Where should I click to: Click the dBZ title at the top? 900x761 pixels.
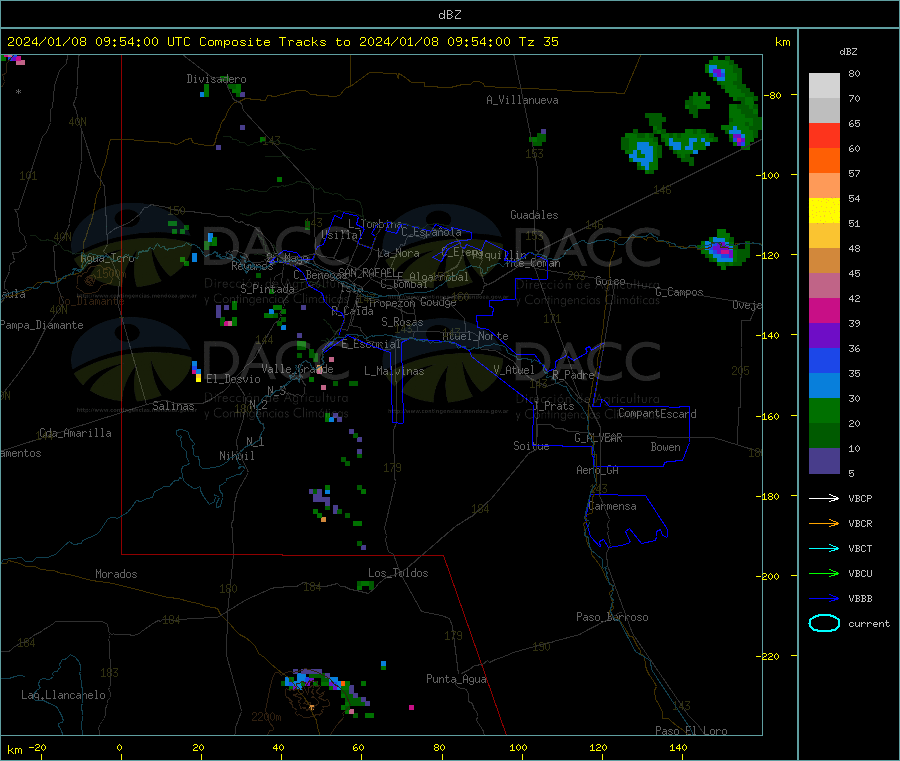(x=449, y=15)
